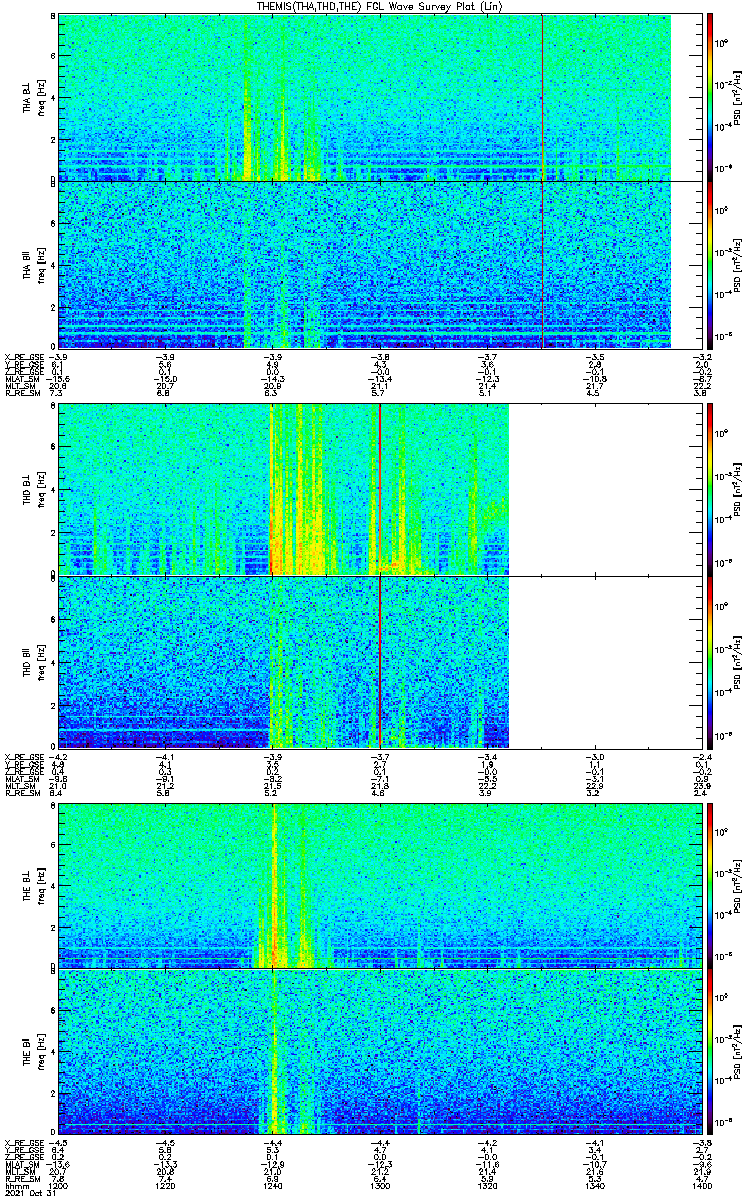The height and width of the screenshot is (1200, 750).
Task: Click the red vertical marker in THD BII panel
Action: 380,661
